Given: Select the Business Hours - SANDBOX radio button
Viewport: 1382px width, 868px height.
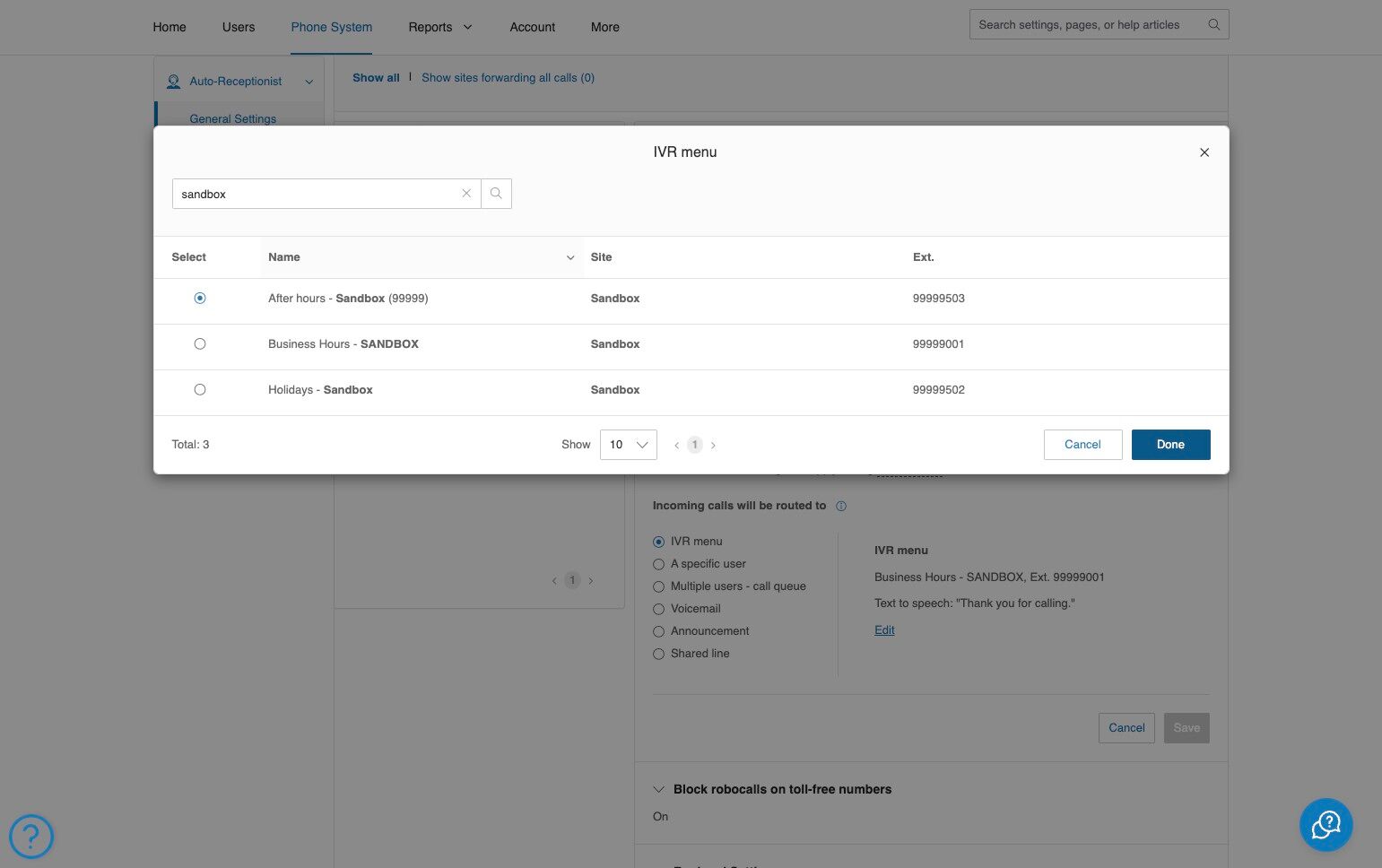Looking at the screenshot, I should pyautogui.click(x=200, y=343).
